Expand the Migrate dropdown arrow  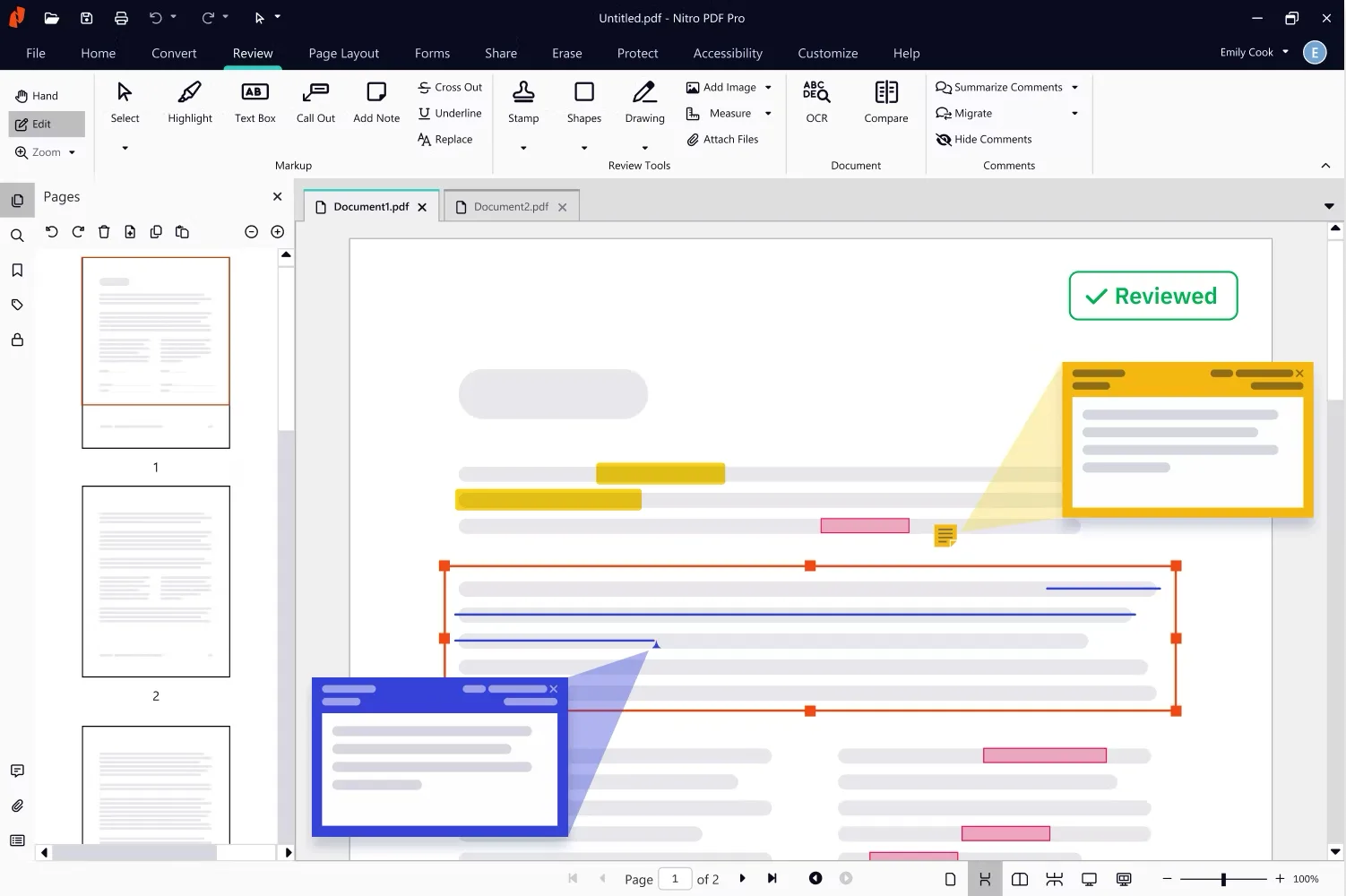(x=1074, y=114)
